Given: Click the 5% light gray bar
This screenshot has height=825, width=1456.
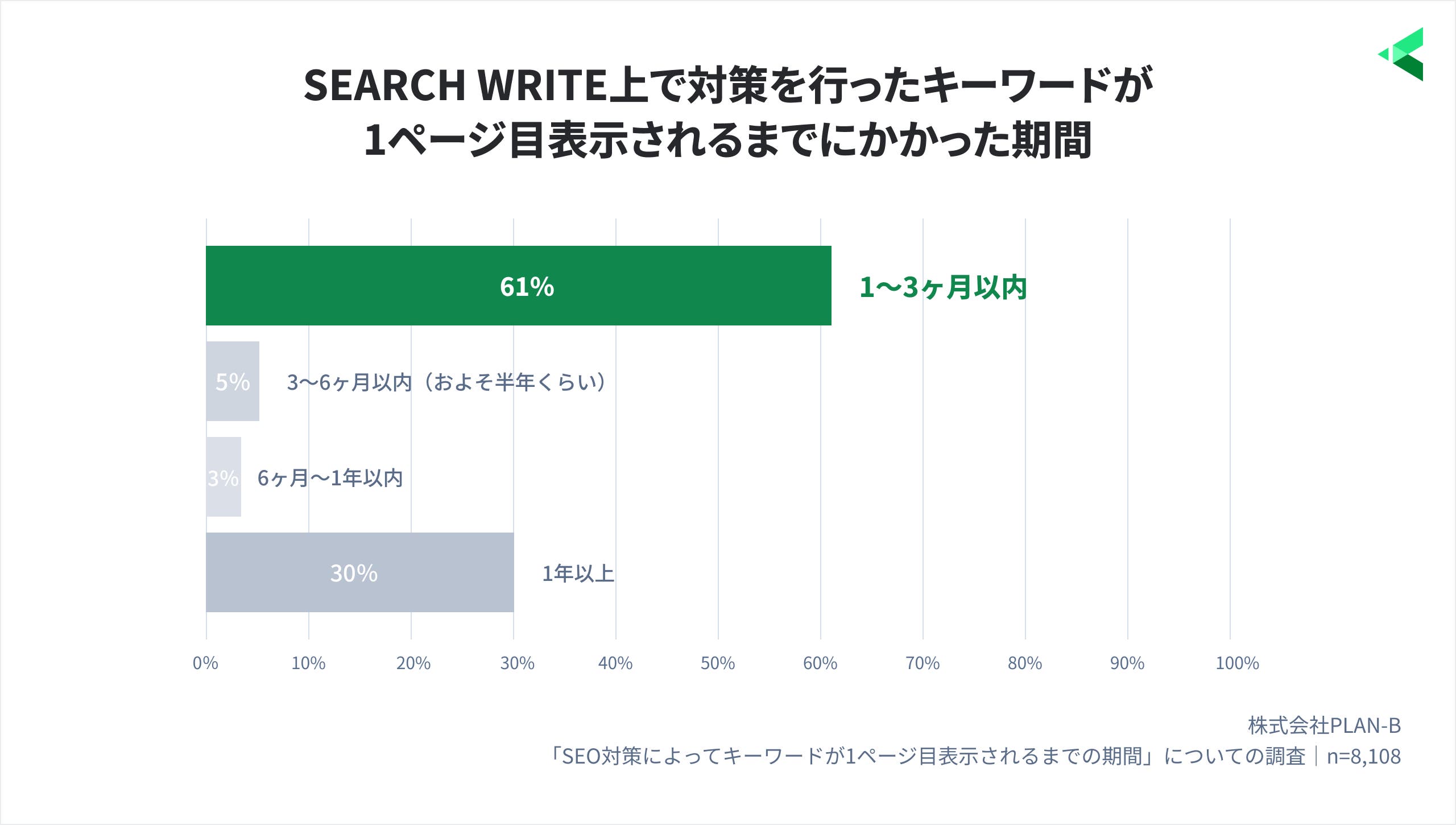Looking at the screenshot, I should (233, 381).
